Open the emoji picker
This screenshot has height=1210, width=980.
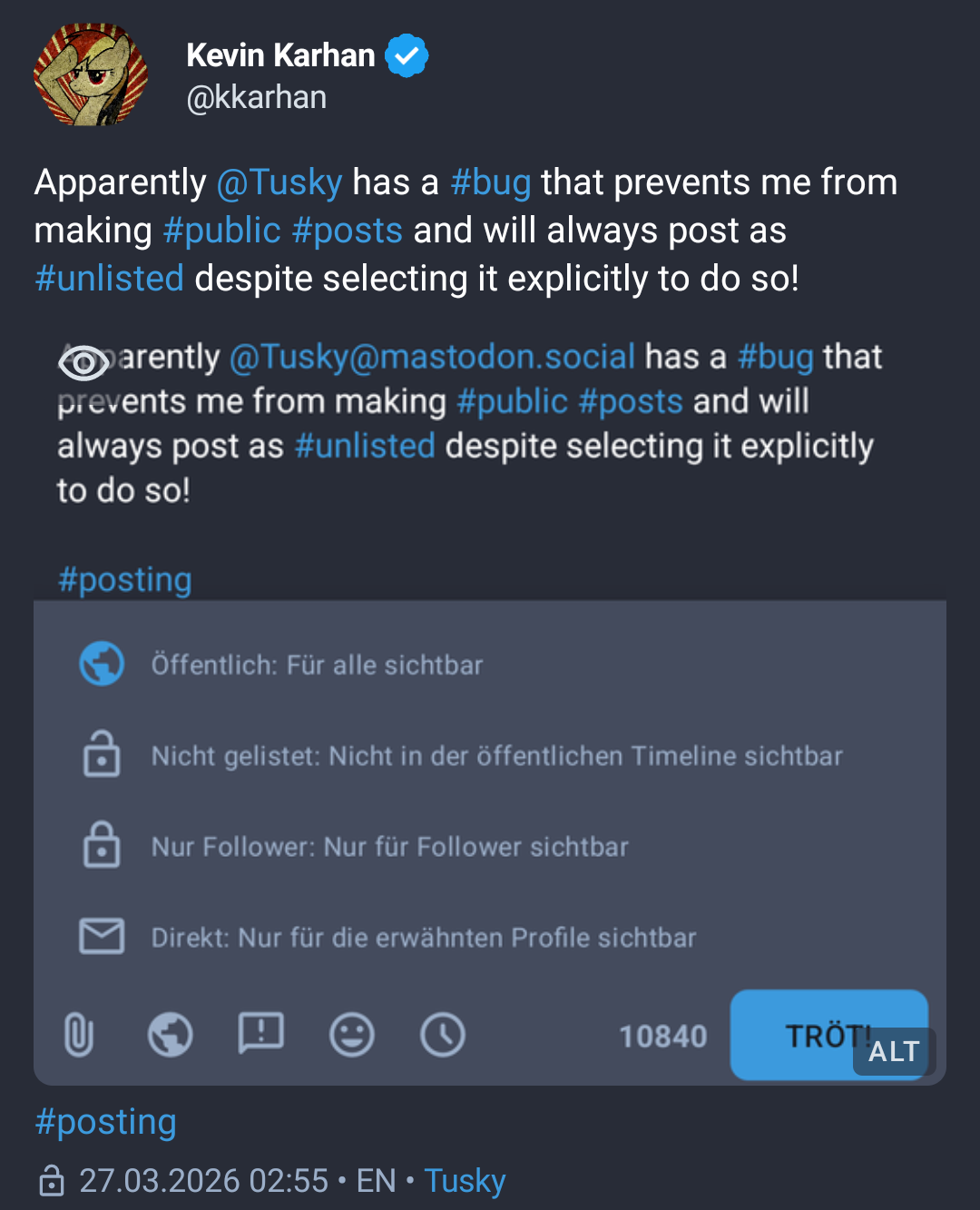[352, 1034]
